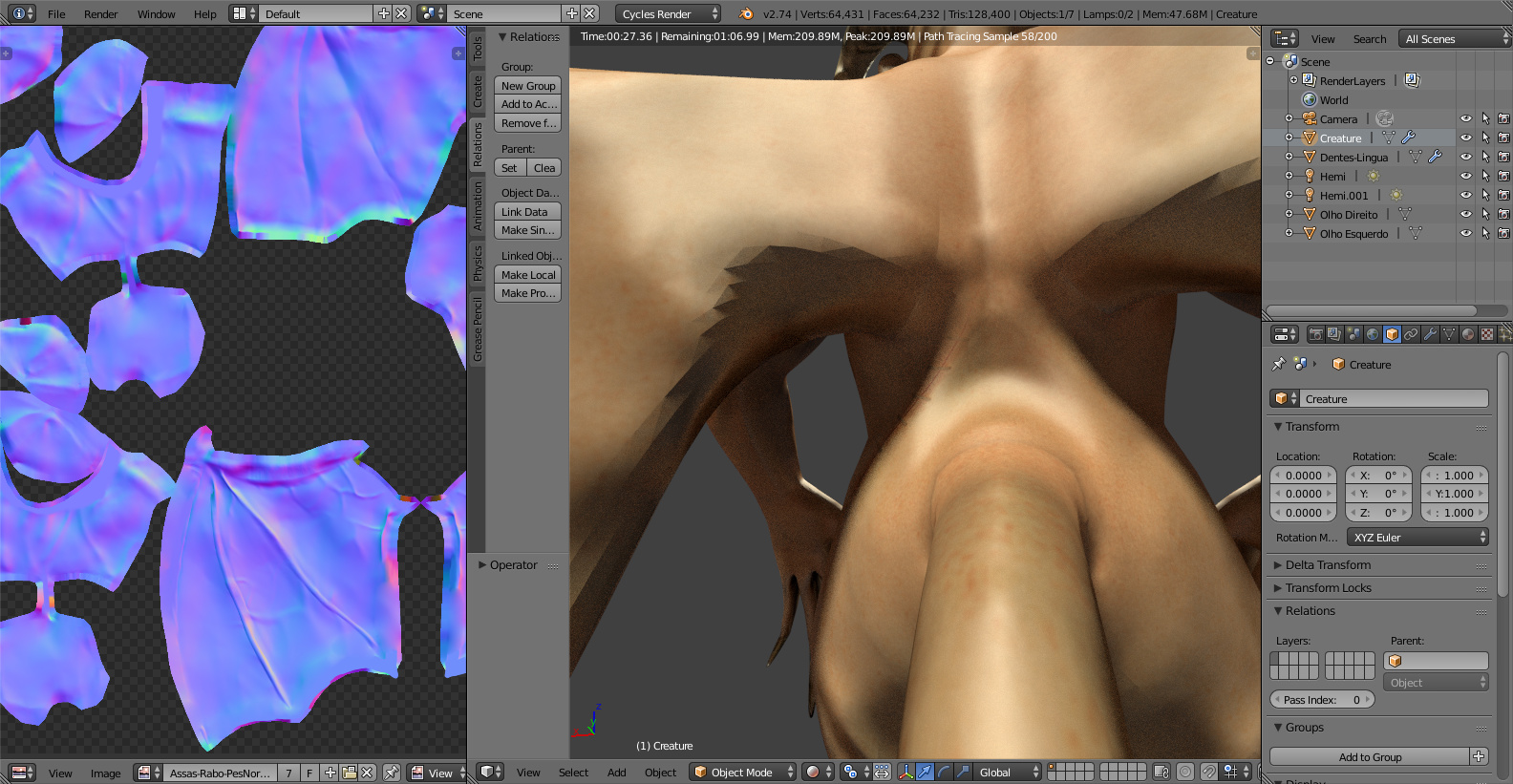Pin the properties context with pushpin icon
1513x784 pixels.
coord(1279,364)
